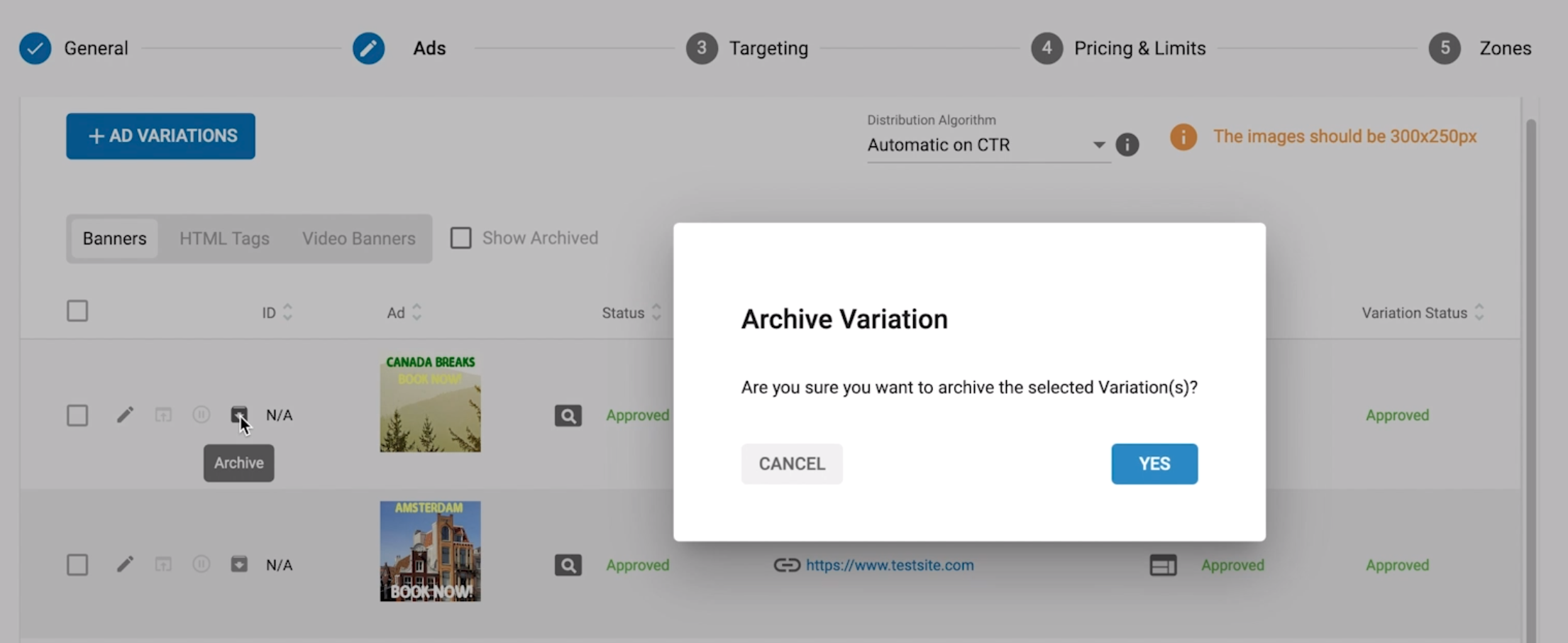The height and width of the screenshot is (643, 1568).
Task: Preview Canada Breaks ad with magnifier icon
Action: (568, 416)
